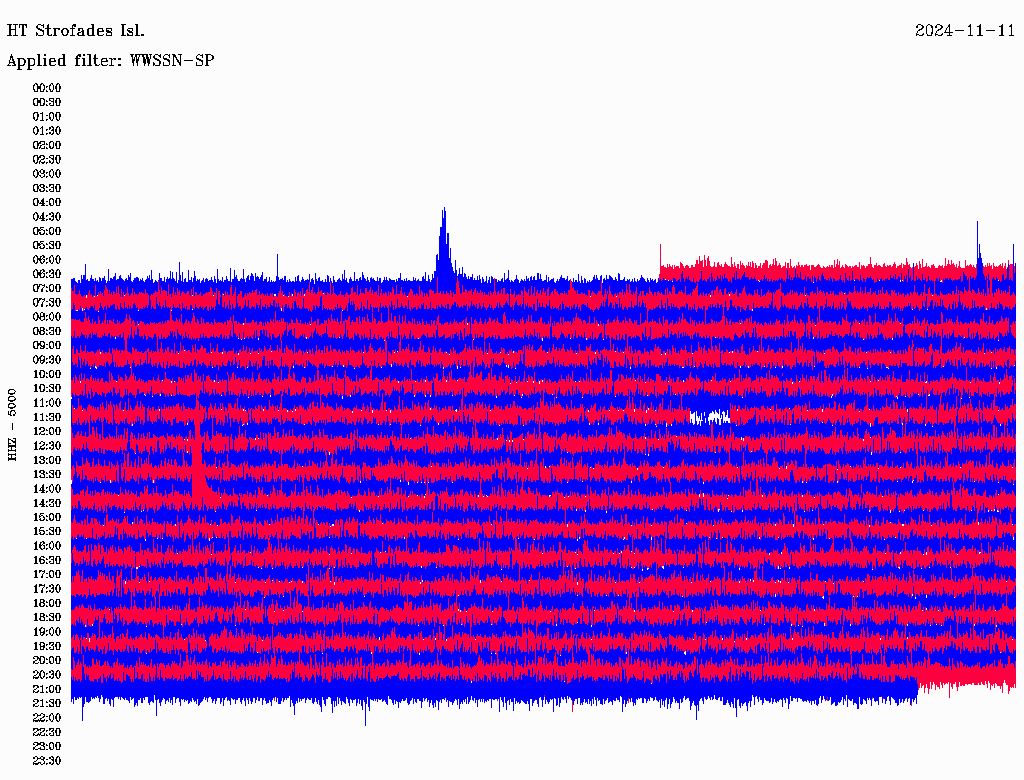Screen dimensions: 1024x780
Task: Click the station title 'HT Strofades Isl.'
Action: point(76,31)
